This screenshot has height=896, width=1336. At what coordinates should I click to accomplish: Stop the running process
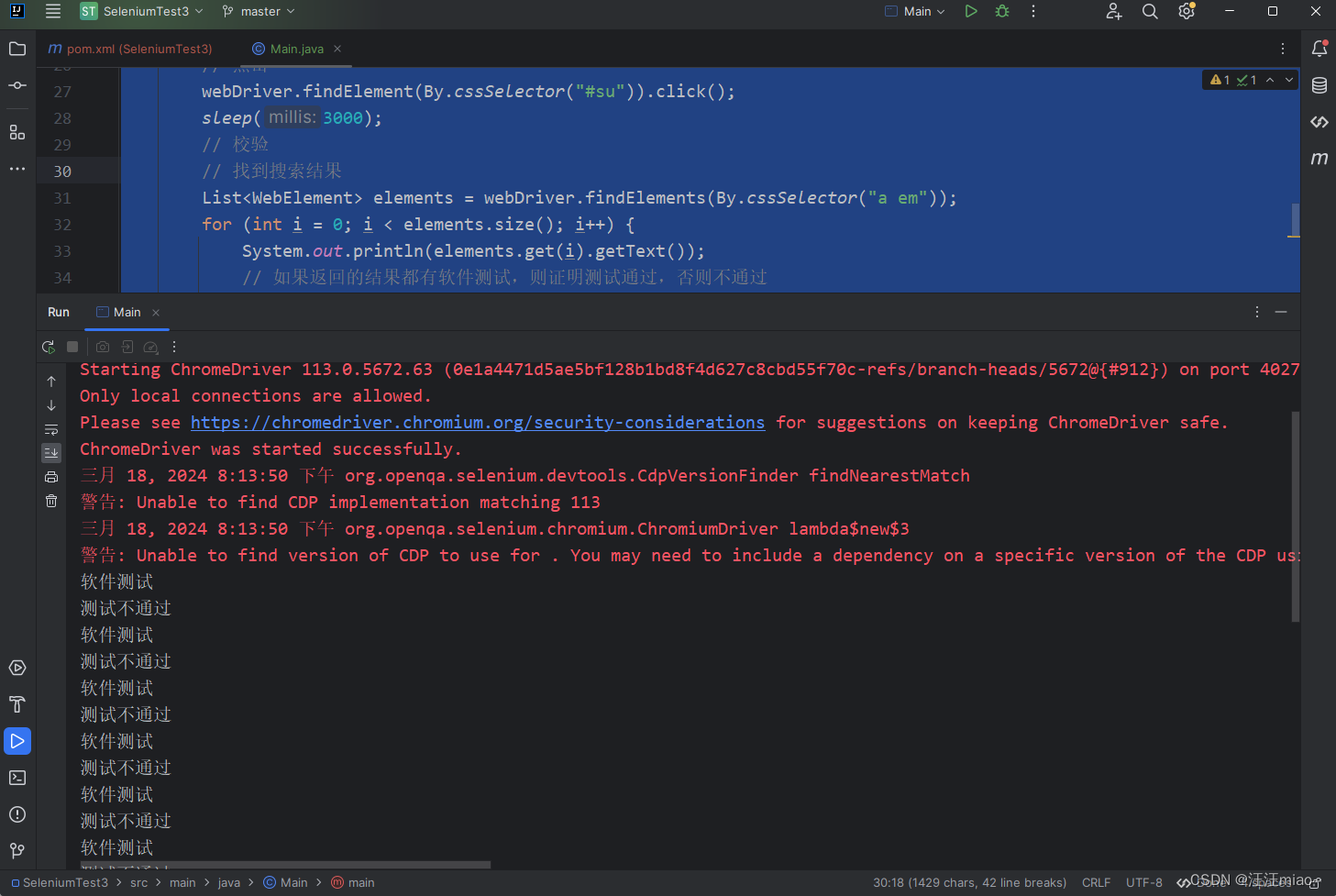[x=72, y=347]
